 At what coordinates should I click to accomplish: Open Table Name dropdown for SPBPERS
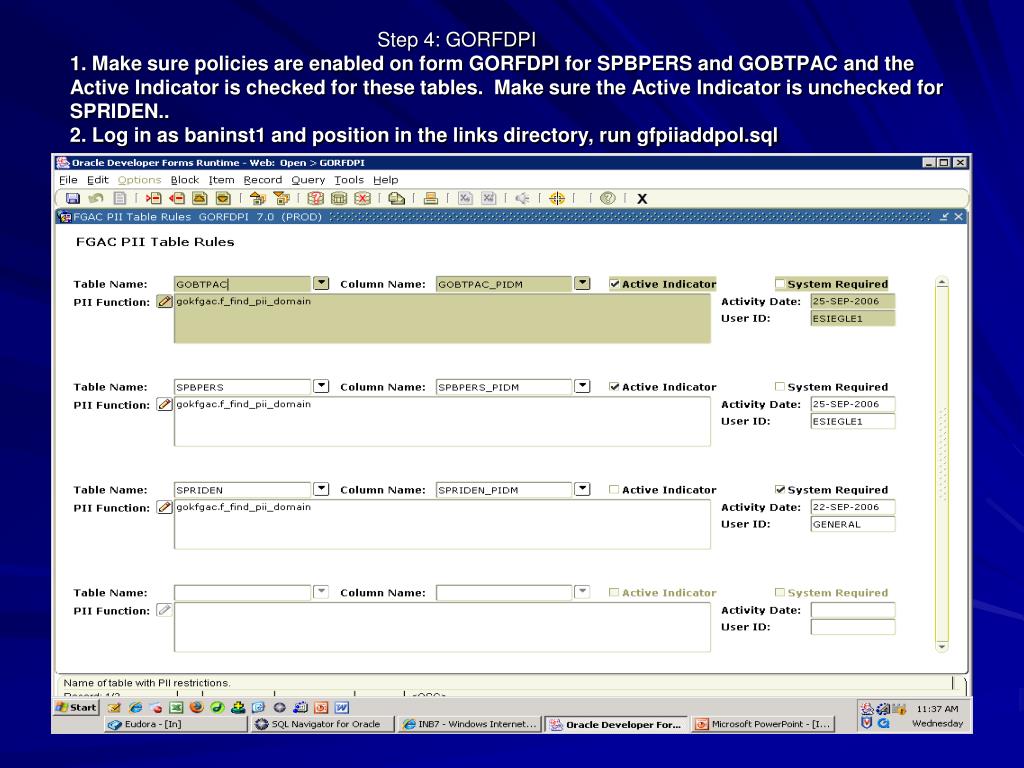point(321,387)
